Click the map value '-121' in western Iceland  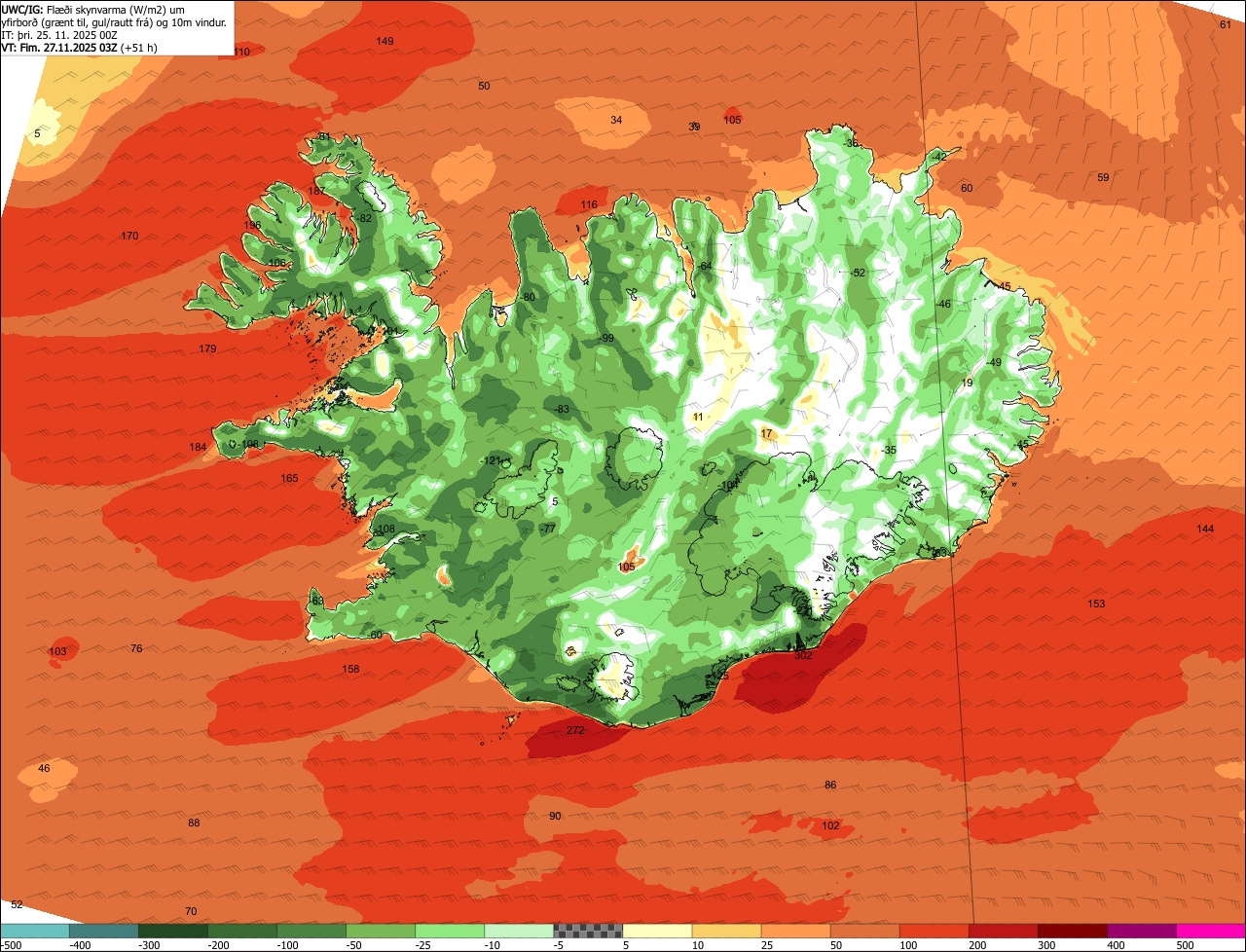point(492,460)
